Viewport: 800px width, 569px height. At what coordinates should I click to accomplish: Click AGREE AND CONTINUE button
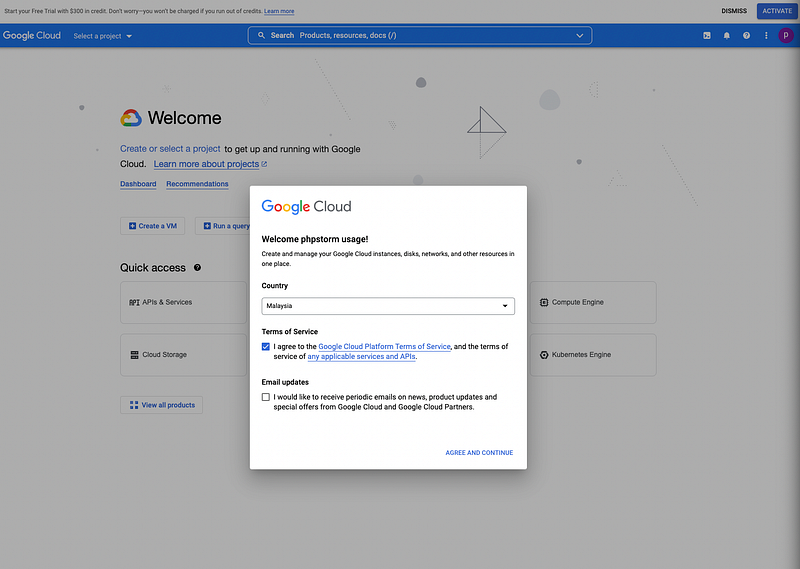click(479, 453)
